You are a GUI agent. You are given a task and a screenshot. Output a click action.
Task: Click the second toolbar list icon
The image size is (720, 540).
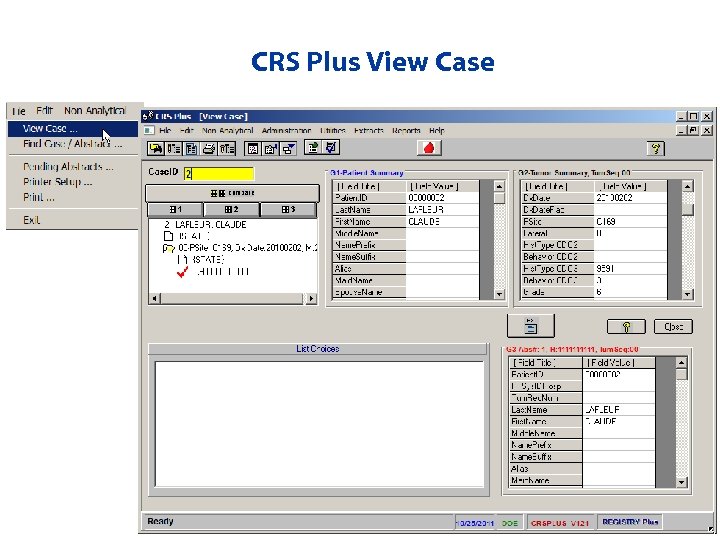(x=174, y=148)
